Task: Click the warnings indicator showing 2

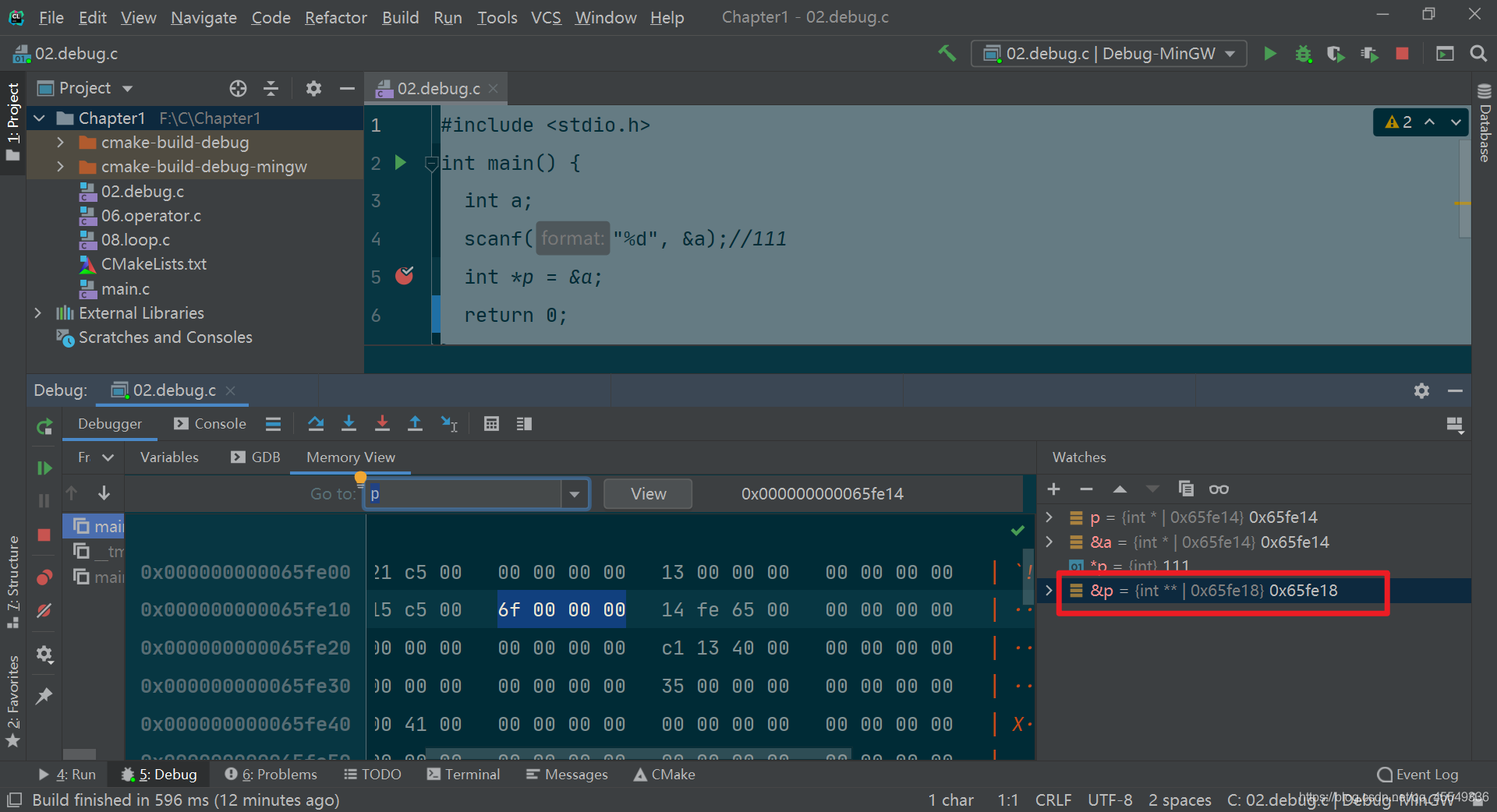Action: click(x=1399, y=122)
